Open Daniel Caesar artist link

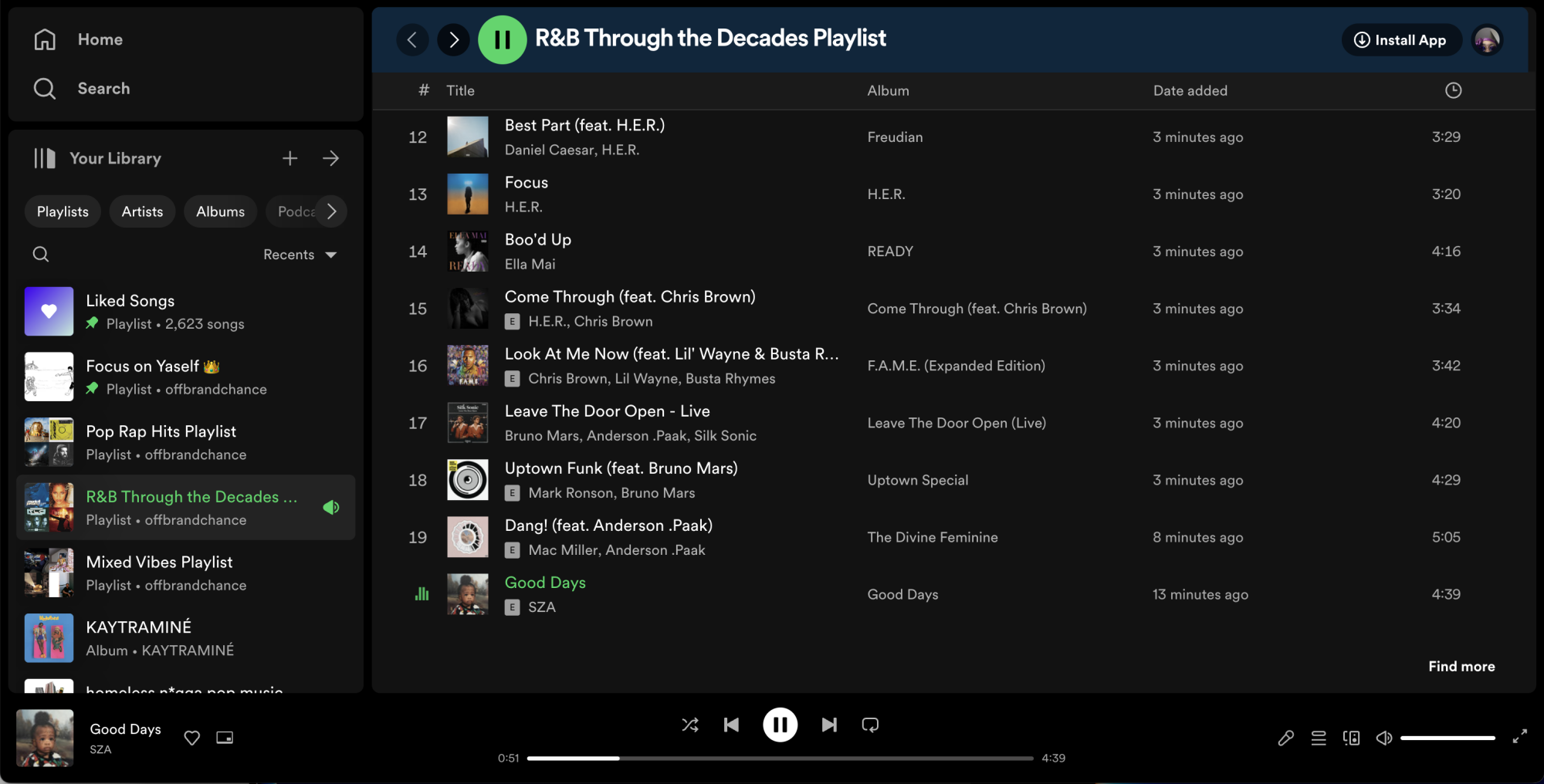point(549,150)
